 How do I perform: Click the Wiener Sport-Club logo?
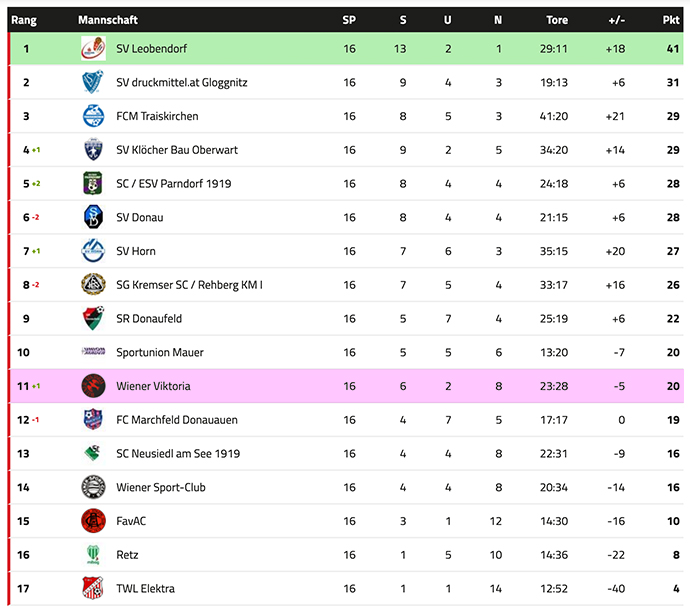[x=93, y=487]
